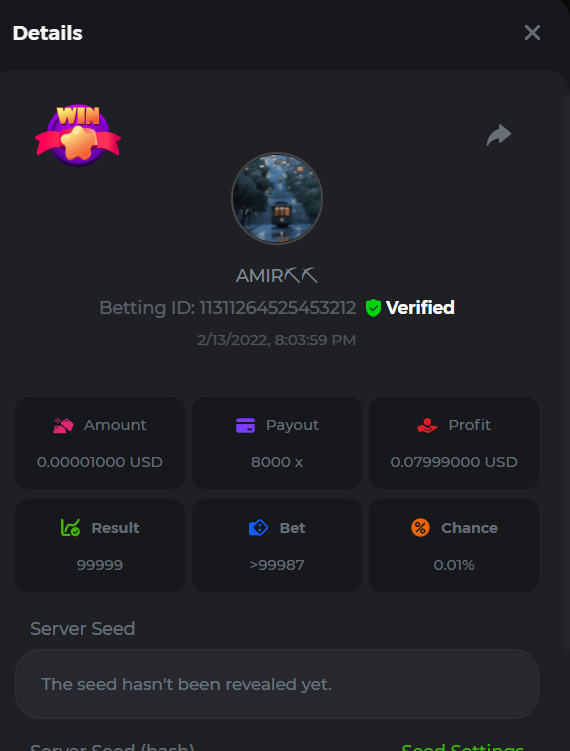This screenshot has height=751, width=570.
Task: Click the 8000 x payout value
Action: pyautogui.click(x=277, y=462)
